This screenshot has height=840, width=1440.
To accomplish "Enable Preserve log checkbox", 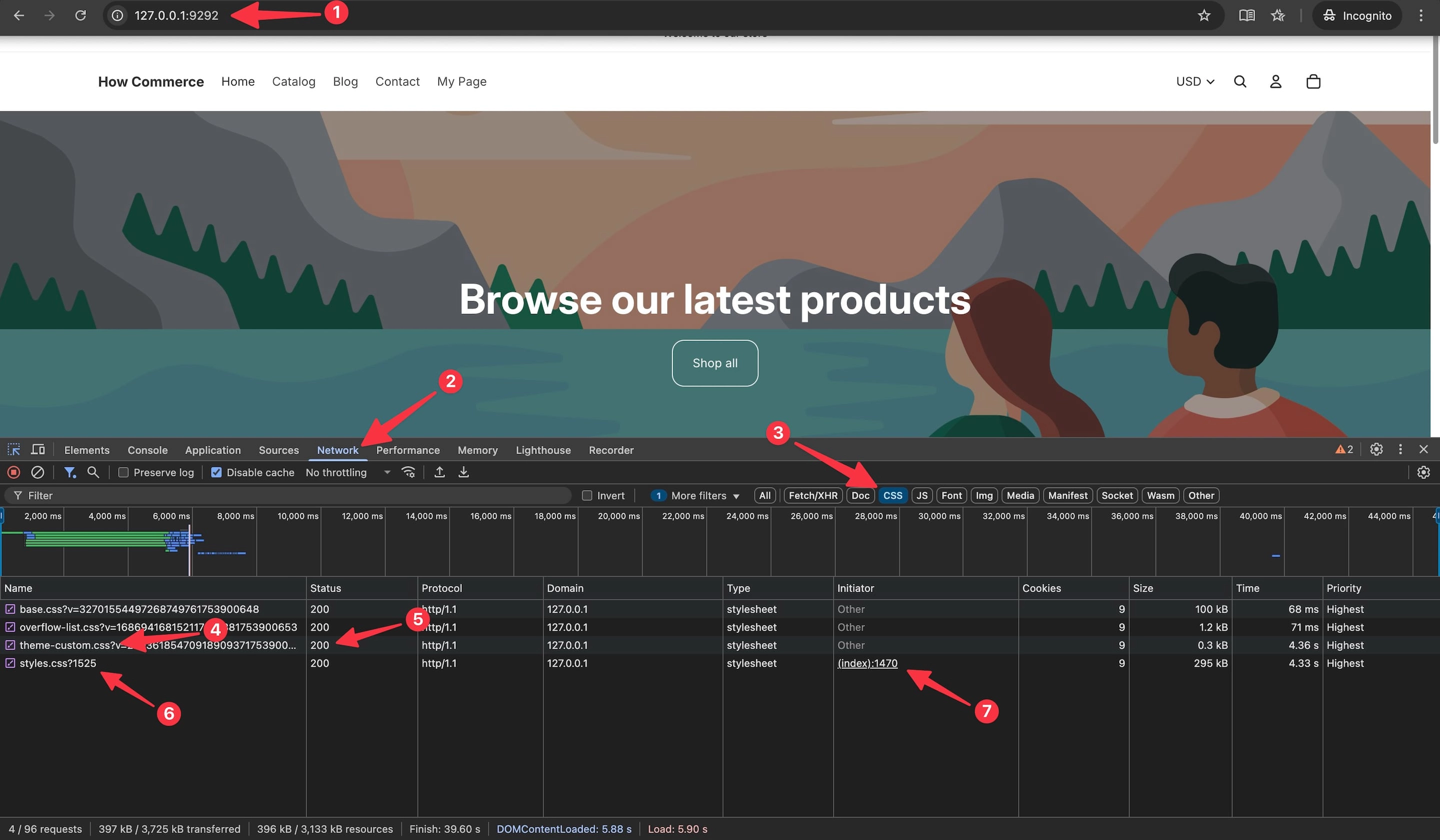I will 123,472.
